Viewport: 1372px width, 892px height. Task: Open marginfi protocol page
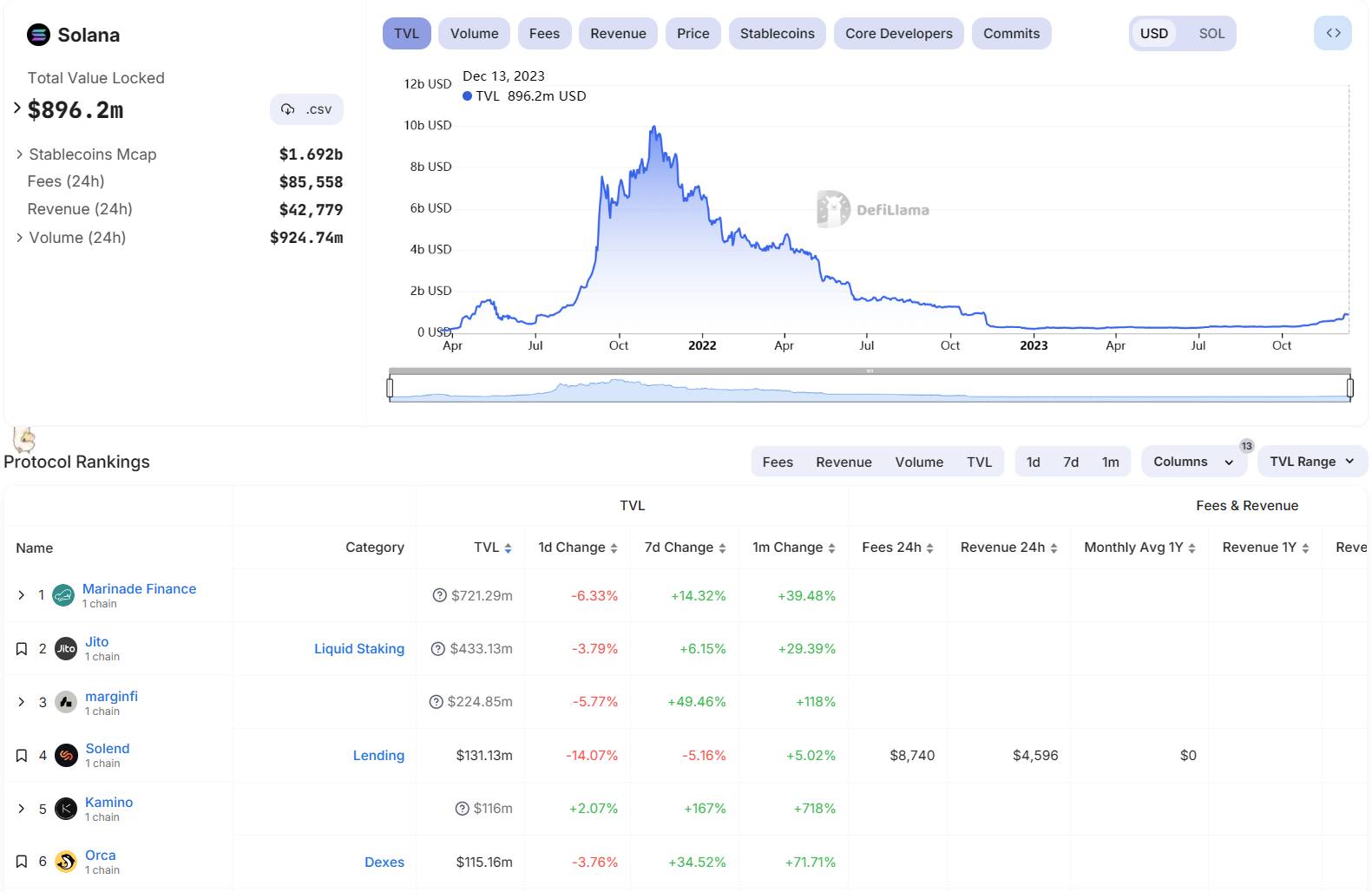pos(111,696)
